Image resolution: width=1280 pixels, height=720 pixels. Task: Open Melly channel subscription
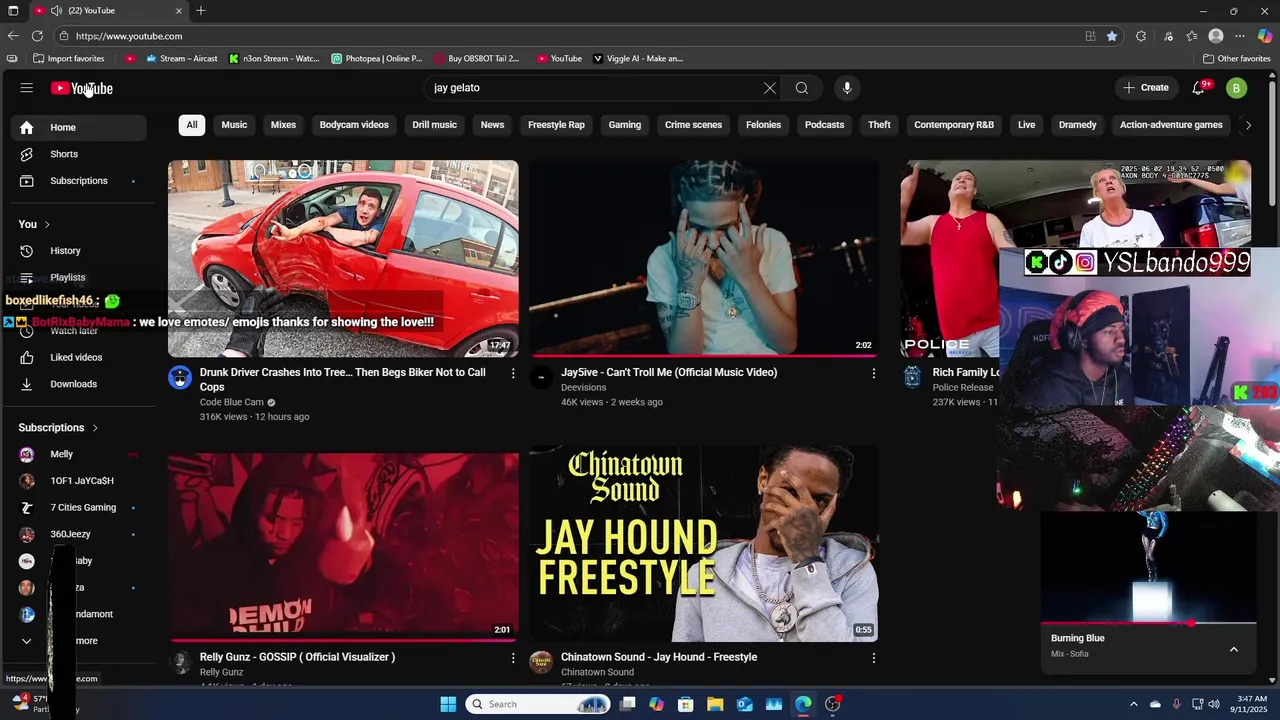[x=79, y=454]
